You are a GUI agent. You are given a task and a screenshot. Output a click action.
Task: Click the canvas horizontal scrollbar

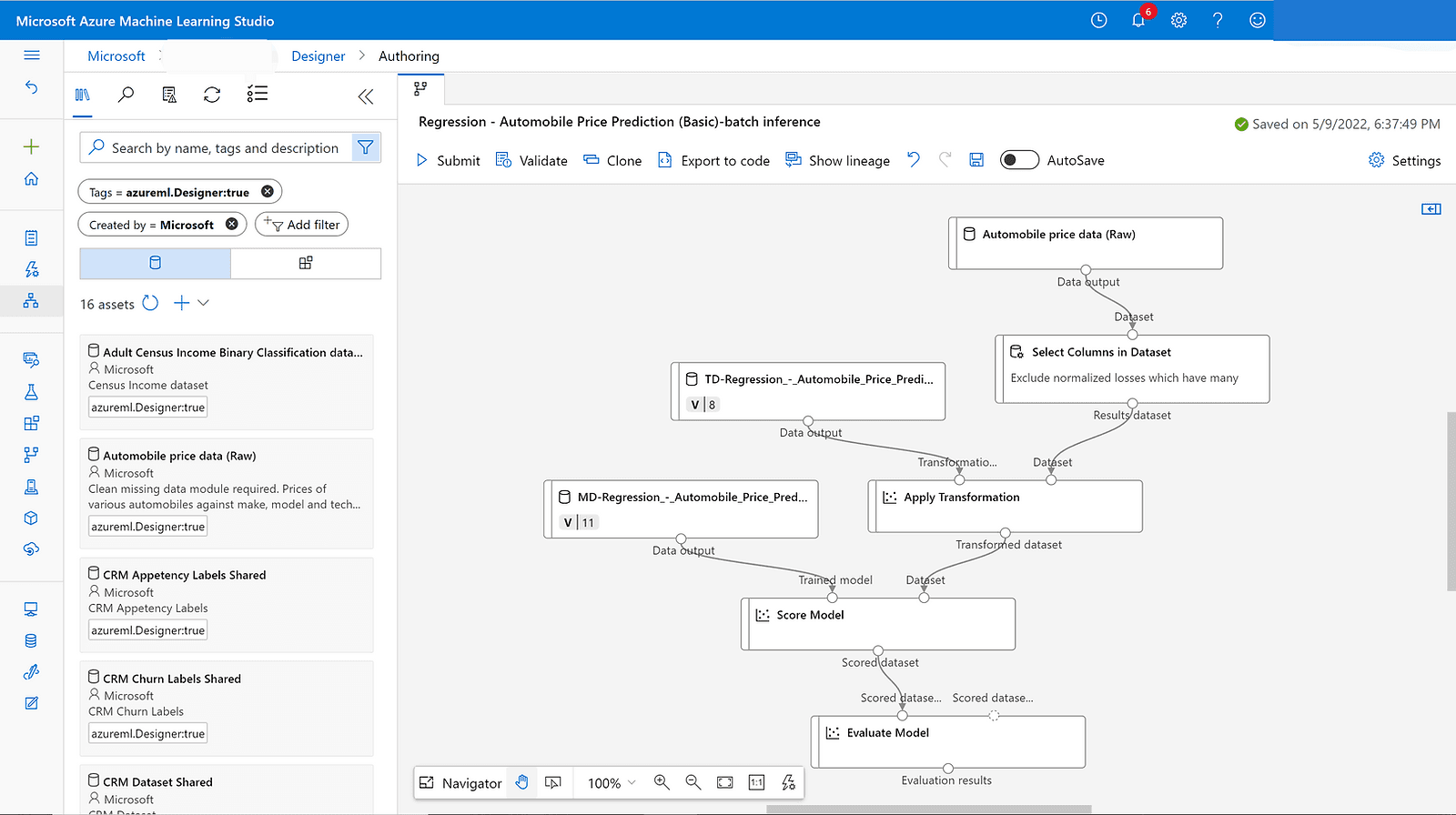click(928, 810)
